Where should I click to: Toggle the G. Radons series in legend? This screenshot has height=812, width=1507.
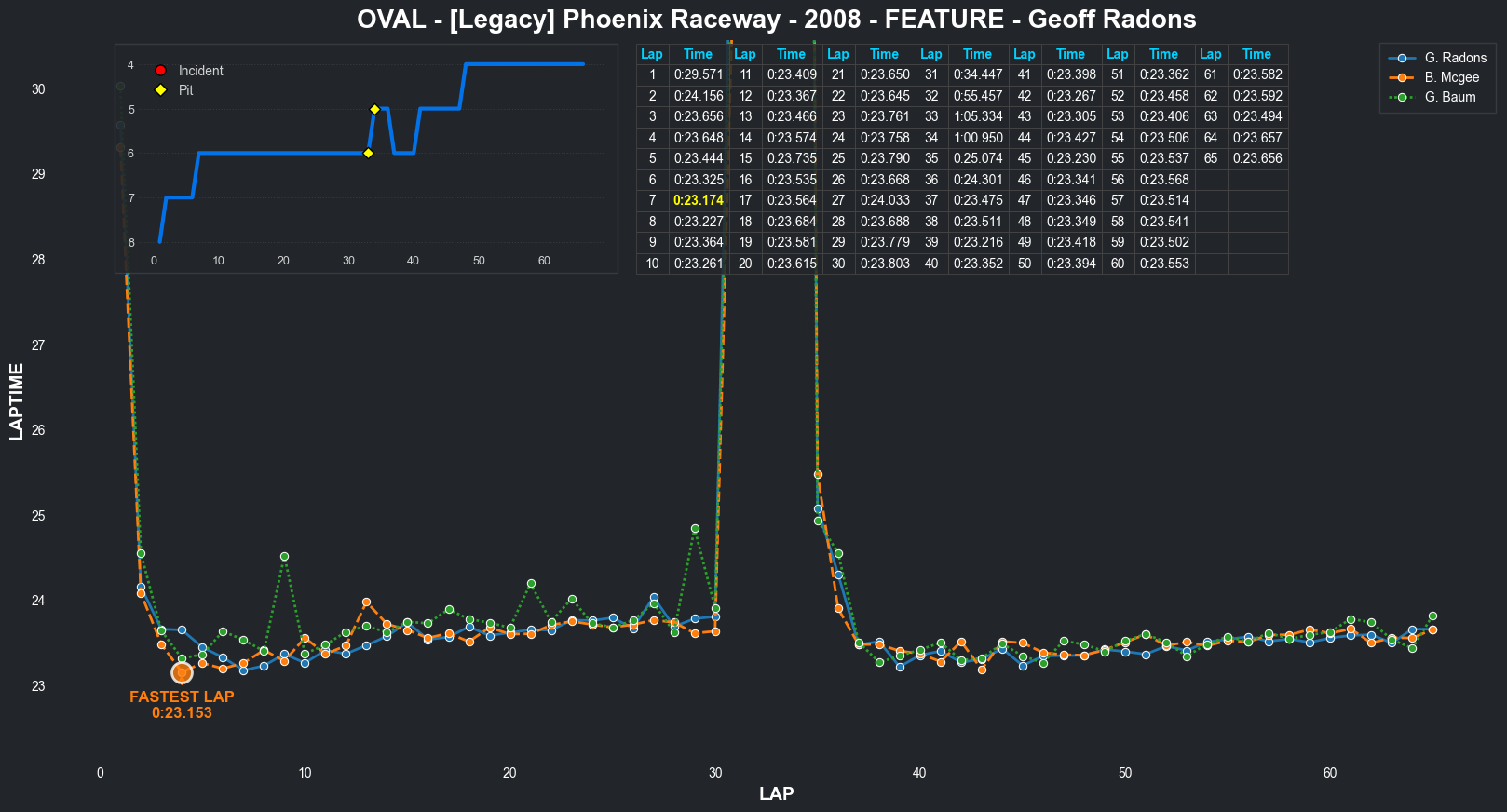pos(1455,58)
